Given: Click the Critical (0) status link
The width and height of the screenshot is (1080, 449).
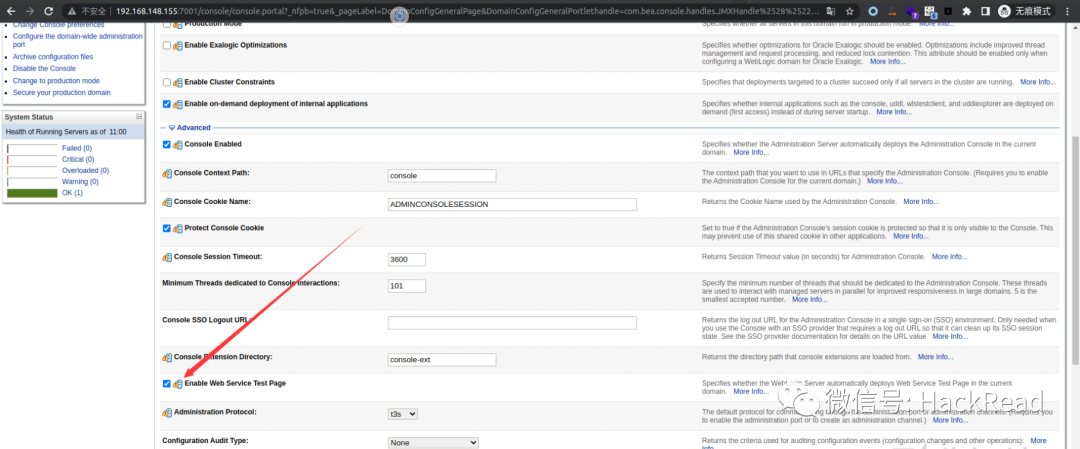Looking at the screenshot, I should point(78,159).
